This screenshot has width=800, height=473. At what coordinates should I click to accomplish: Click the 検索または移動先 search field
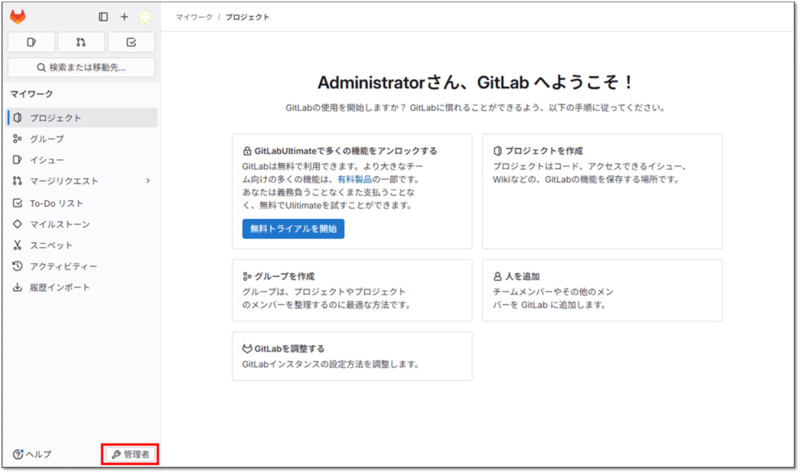coord(82,67)
